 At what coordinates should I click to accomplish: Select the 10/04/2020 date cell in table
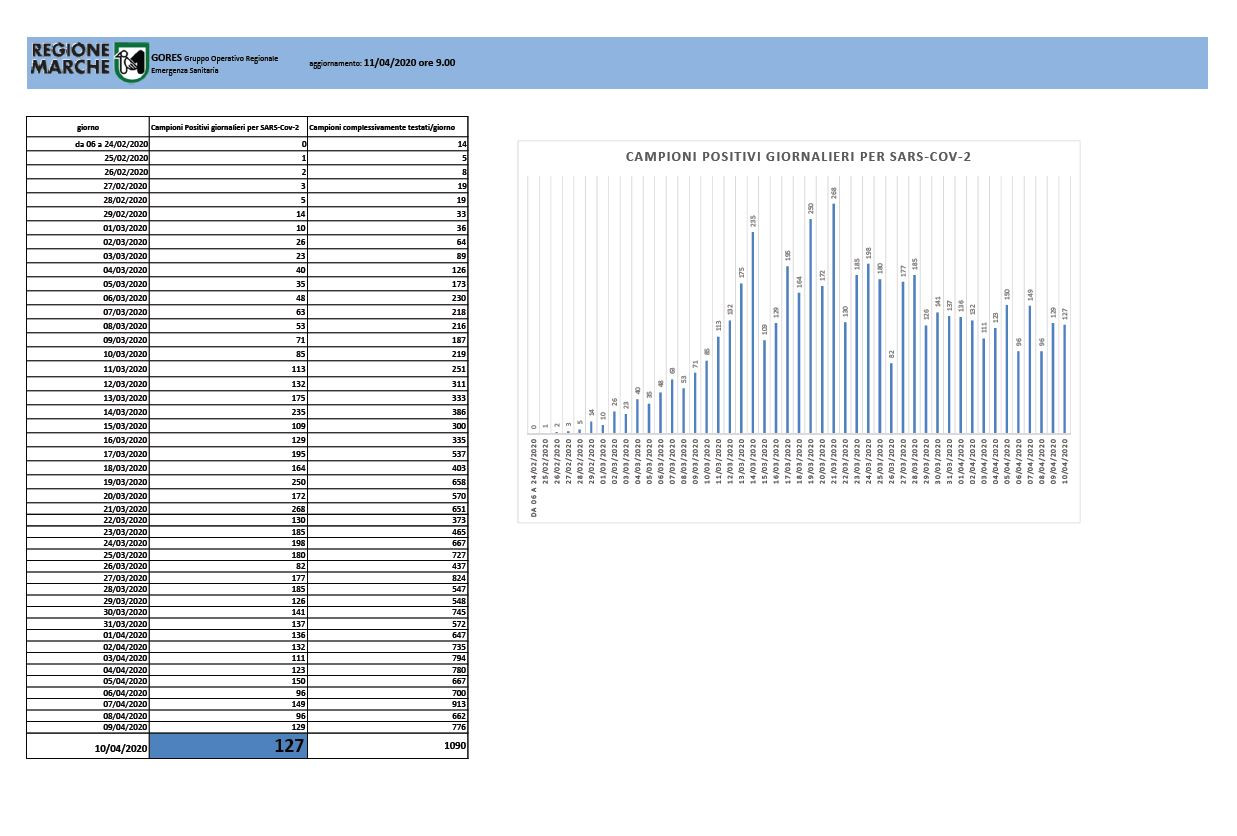click(x=87, y=745)
